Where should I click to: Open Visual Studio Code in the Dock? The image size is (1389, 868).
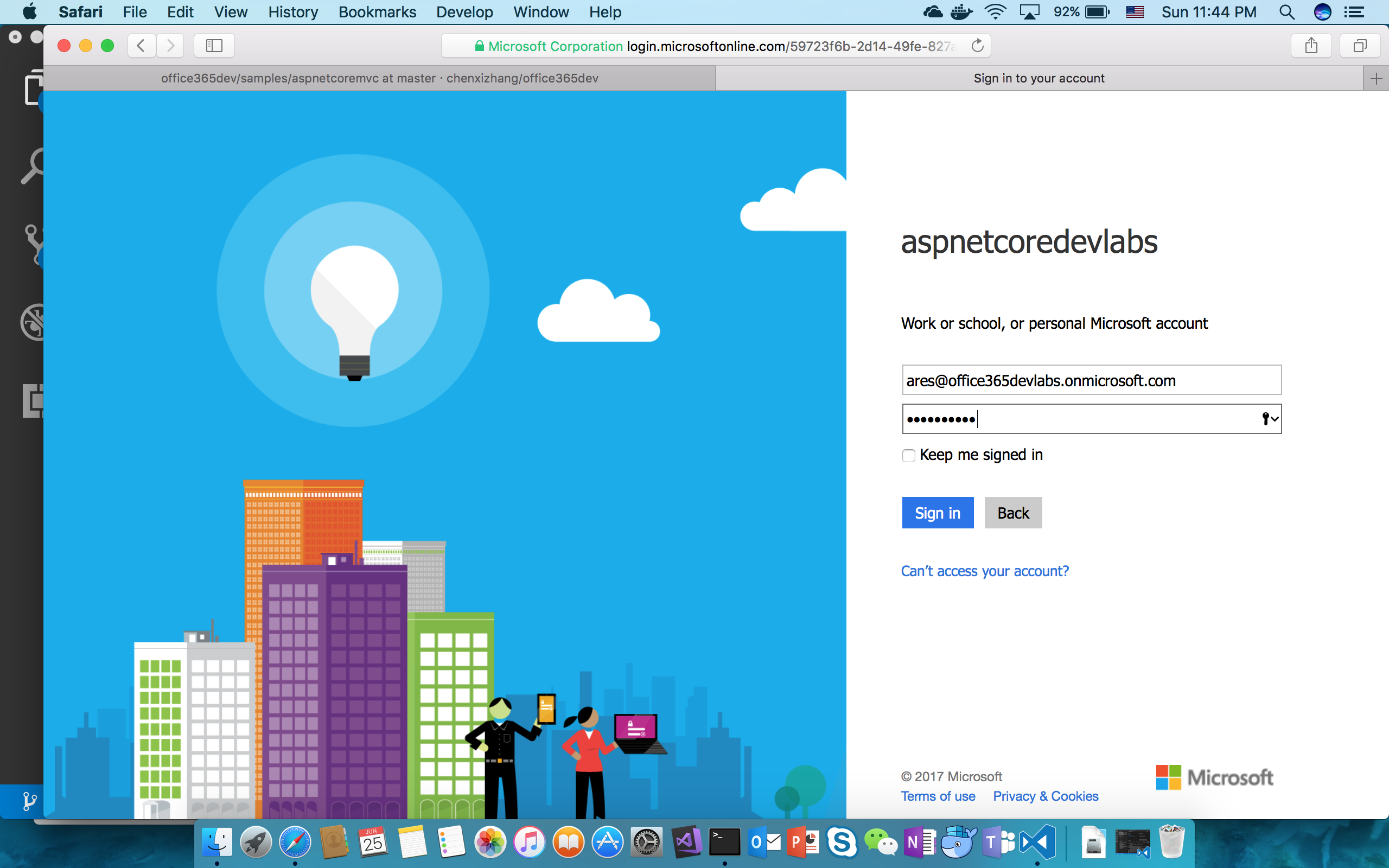1038,843
